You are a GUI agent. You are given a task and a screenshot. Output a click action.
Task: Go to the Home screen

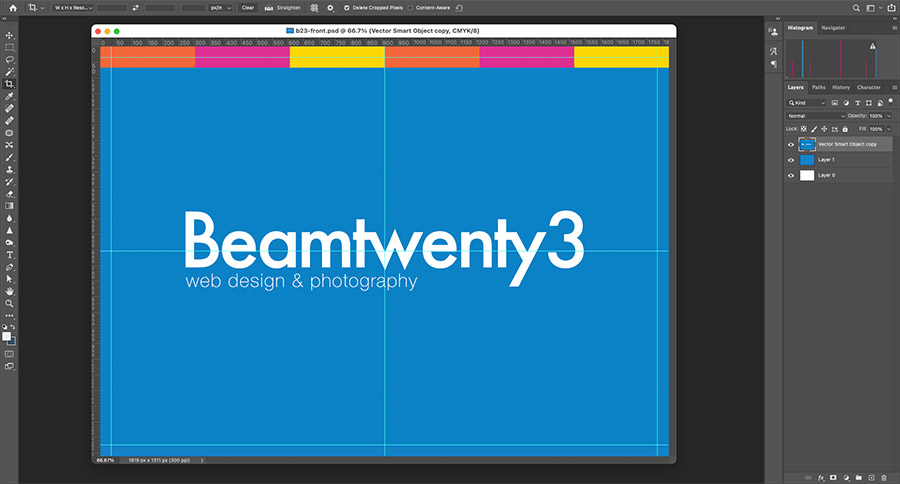tap(13, 8)
